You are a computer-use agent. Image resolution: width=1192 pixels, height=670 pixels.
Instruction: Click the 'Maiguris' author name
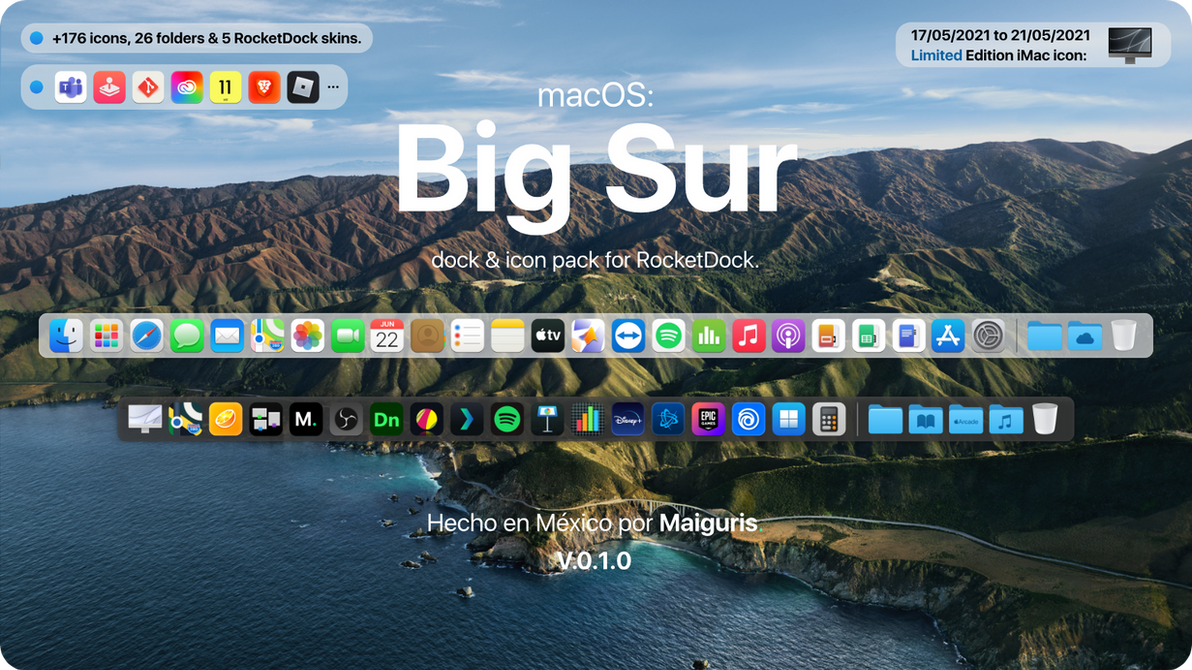click(x=708, y=523)
